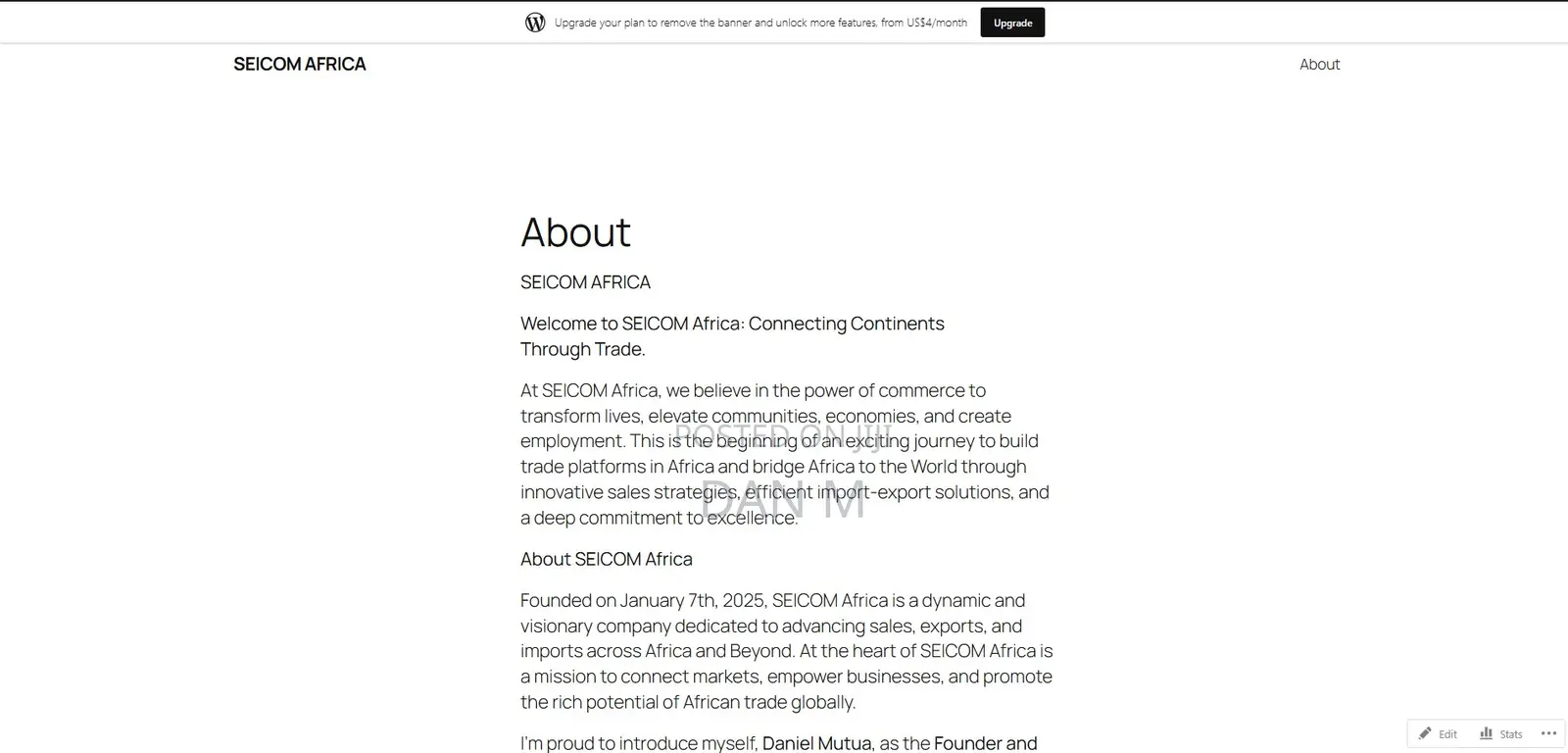Click the black Upgrade button
The image size is (1568, 753).
pos(1012,23)
